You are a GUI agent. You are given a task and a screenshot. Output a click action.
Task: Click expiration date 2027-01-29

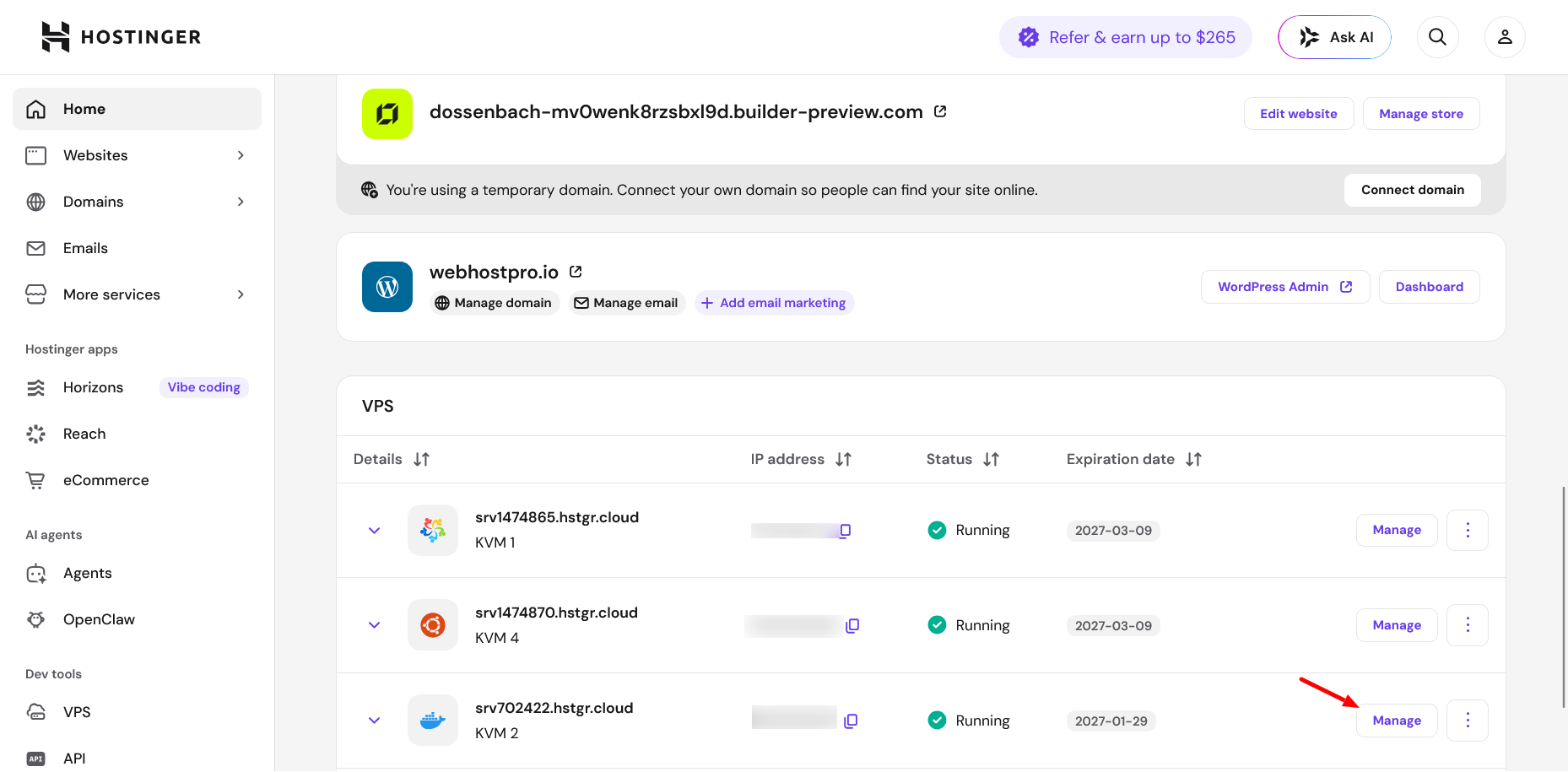pyautogui.click(x=1111, y=721)
